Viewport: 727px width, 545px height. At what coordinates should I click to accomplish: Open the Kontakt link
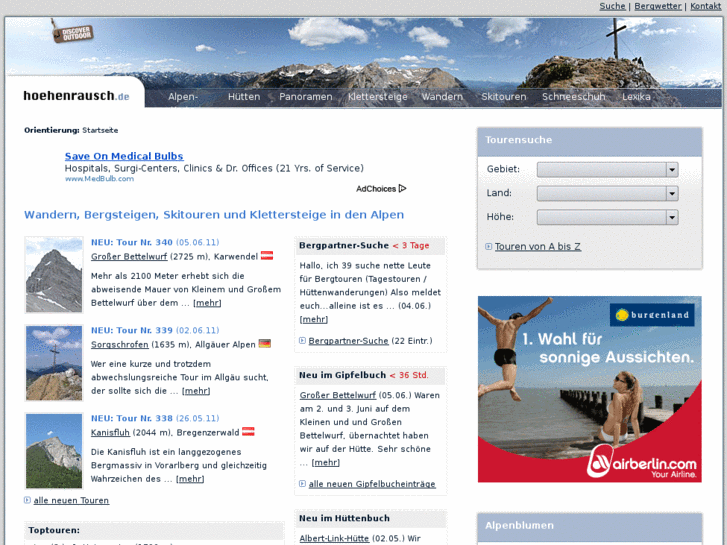pyautogui.click(x=705, y=6)
